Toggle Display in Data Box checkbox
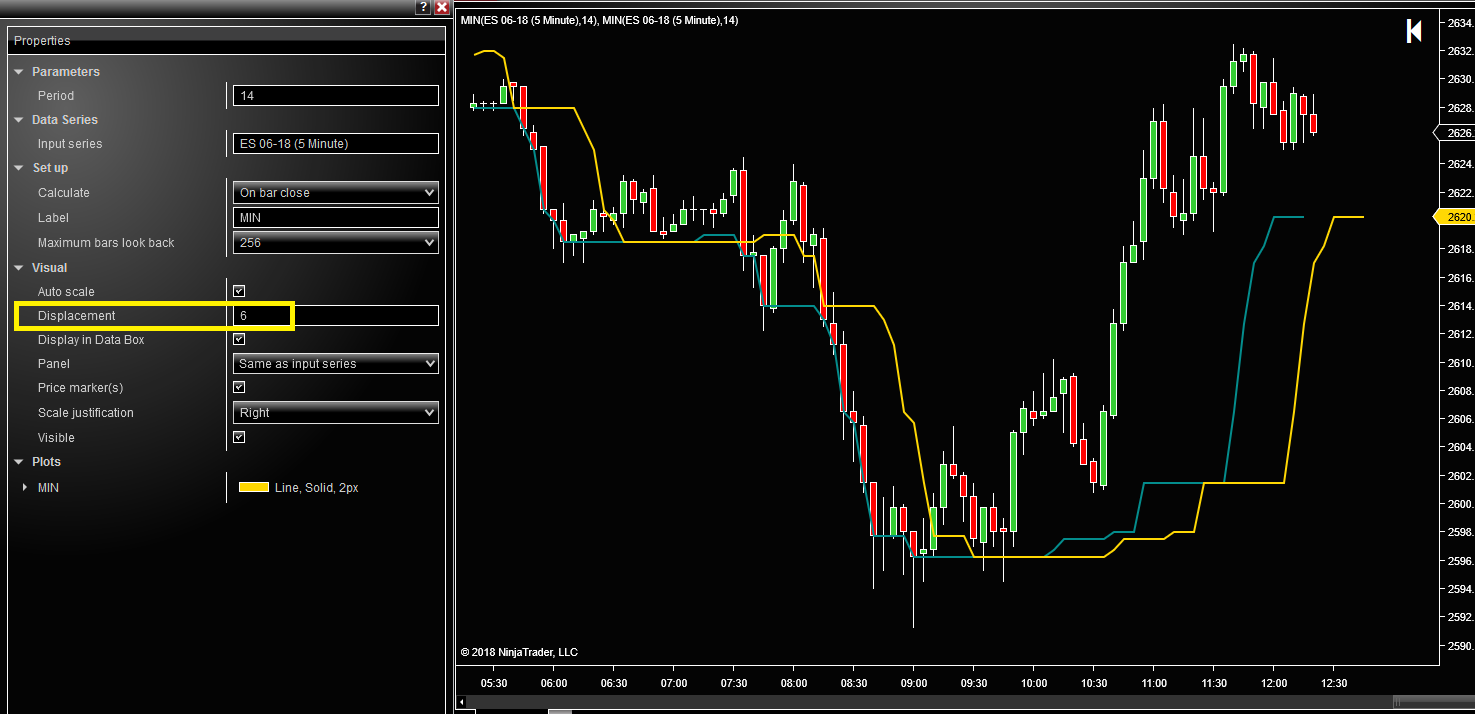This screenshot has height=714, width=1475. pyautogui.click(x=239, y=340)
